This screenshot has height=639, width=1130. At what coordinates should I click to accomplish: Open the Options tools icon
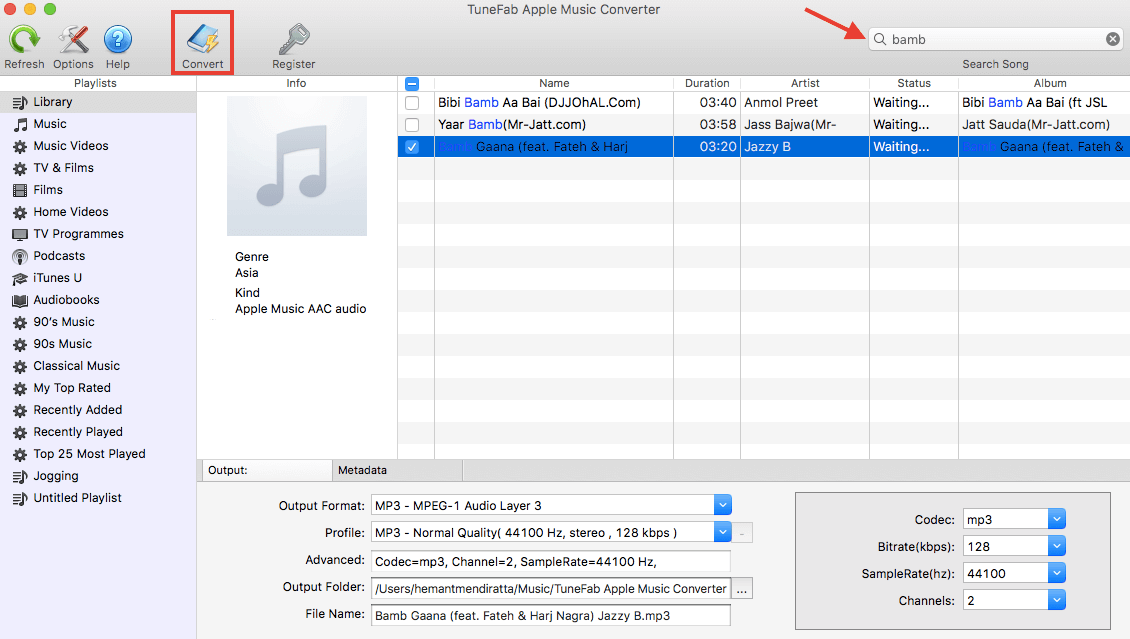coord(73,39)
